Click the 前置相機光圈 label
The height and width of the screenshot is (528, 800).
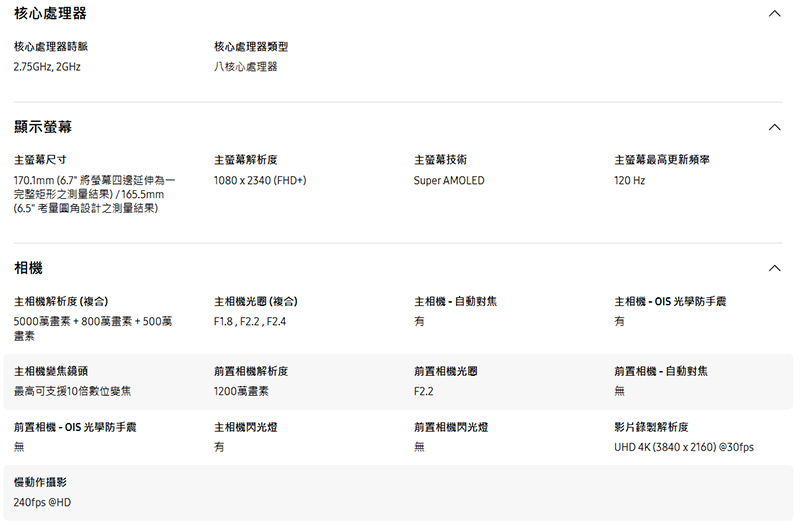pyautogui.click(x=446, y=371)
